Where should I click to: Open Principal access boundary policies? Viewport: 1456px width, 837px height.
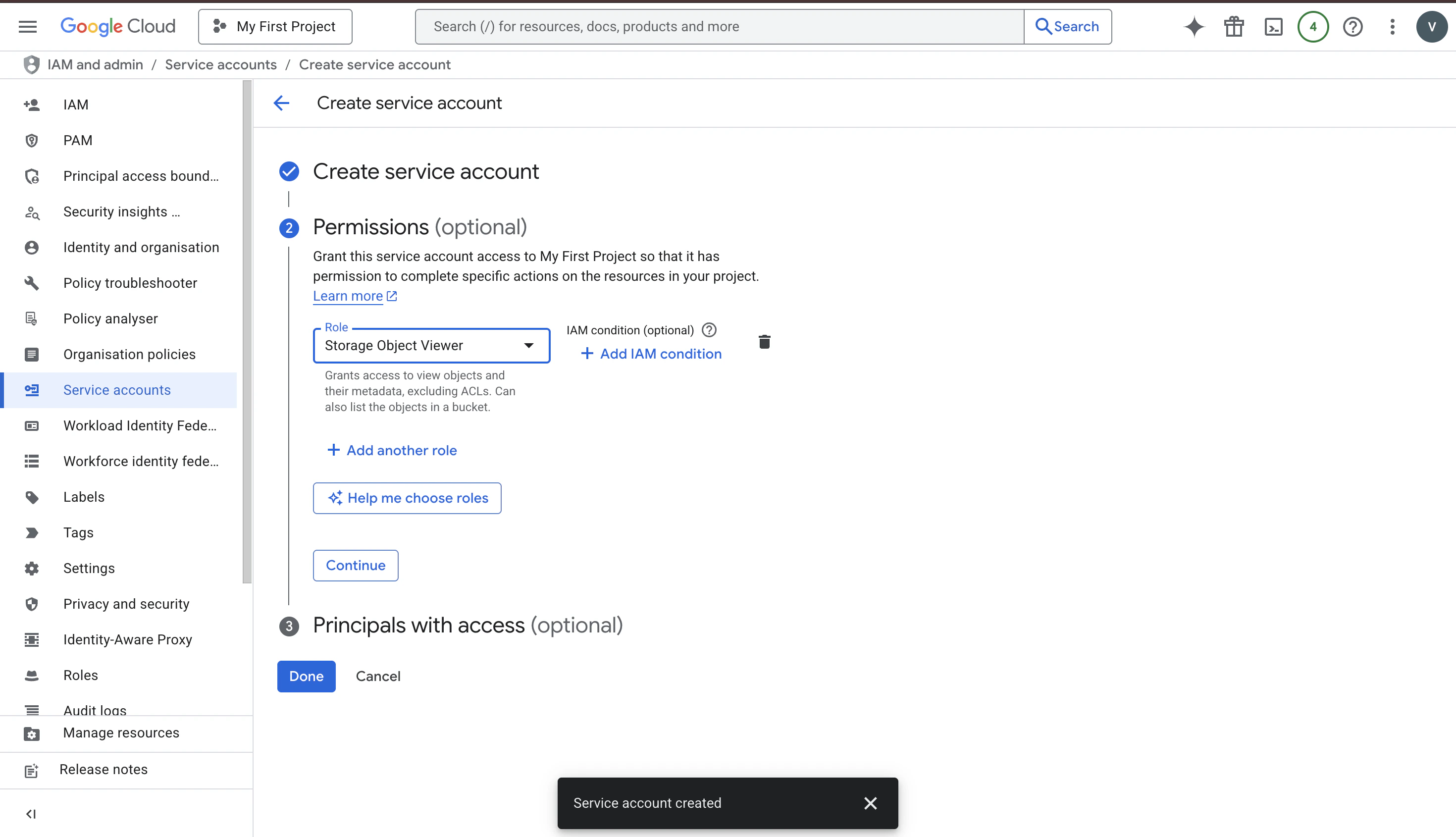coord(118,176)
